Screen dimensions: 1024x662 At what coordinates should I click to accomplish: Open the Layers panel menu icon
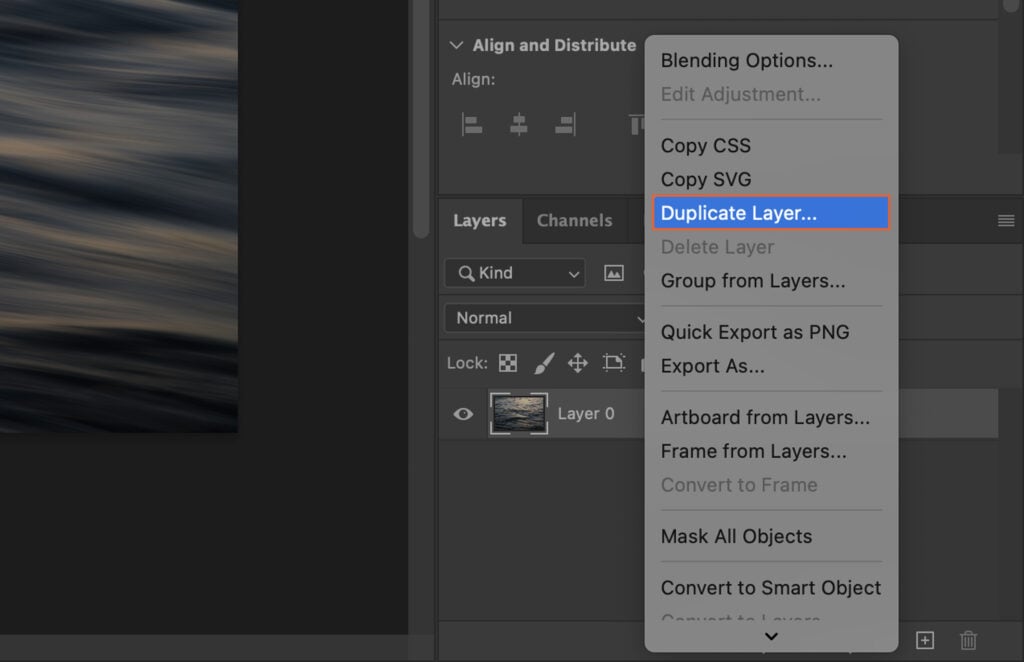(1006, 220)
